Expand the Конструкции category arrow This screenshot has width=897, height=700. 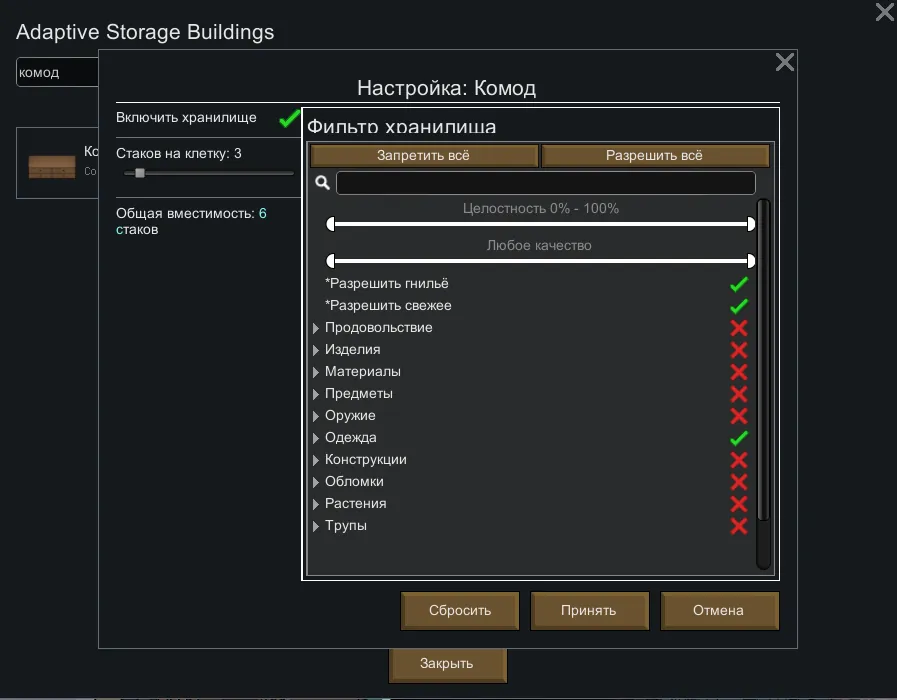(316, 460)
